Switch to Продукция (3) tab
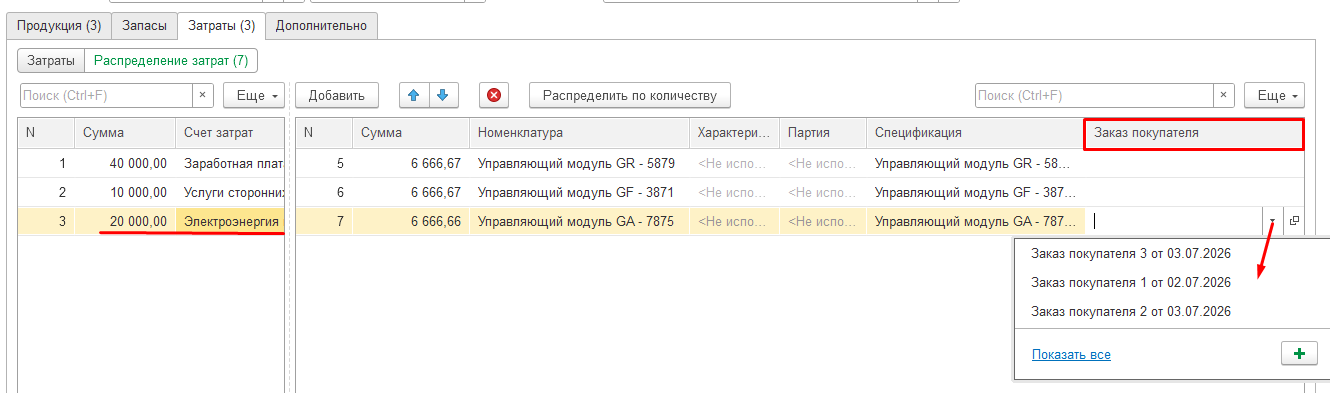1330x393 pixels. [59, 25]
